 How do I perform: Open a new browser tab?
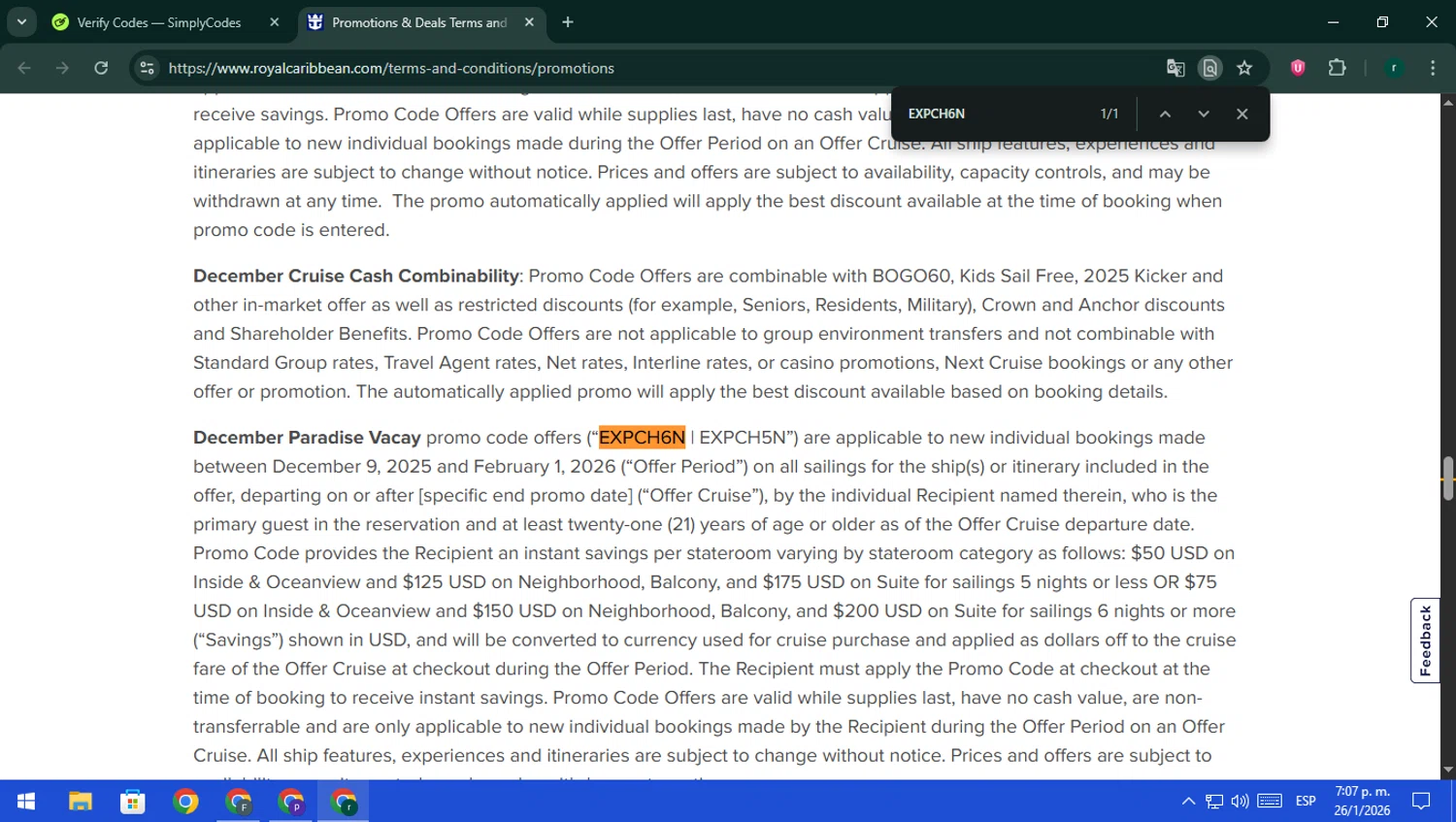pos(568,22)
